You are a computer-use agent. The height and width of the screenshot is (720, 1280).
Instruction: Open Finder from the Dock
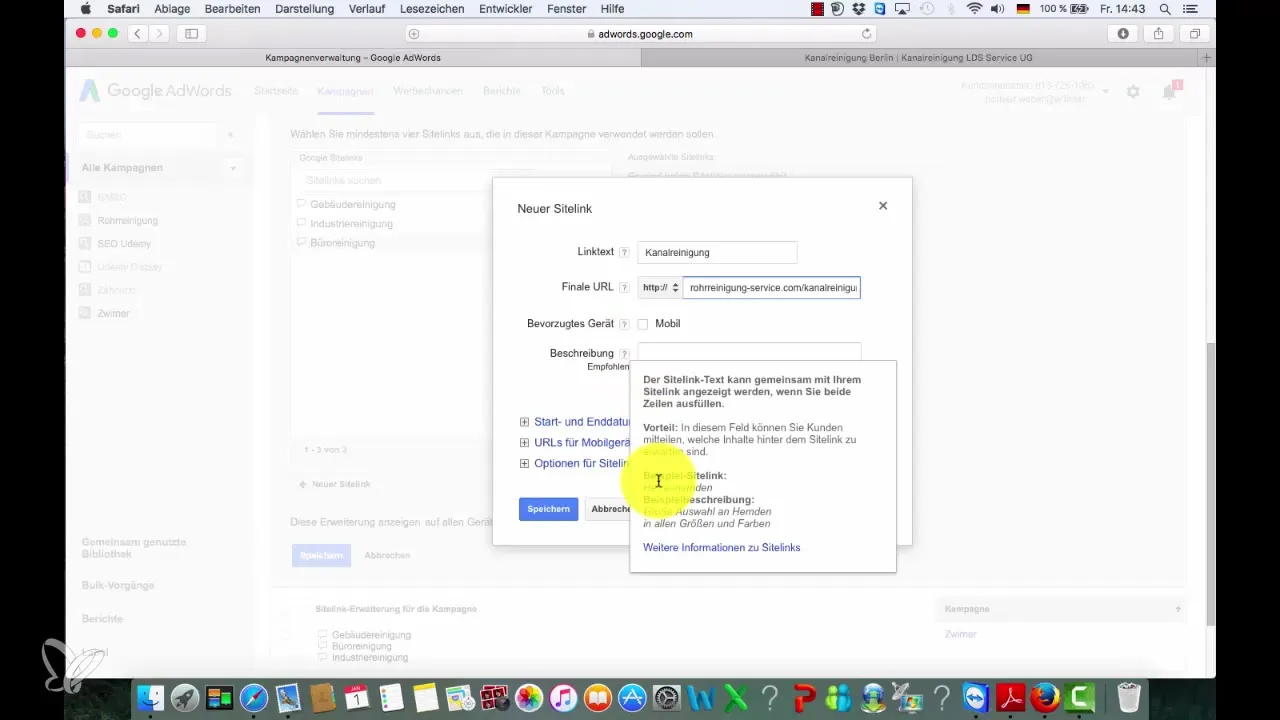pyautogui.click(x=149, y=697)
